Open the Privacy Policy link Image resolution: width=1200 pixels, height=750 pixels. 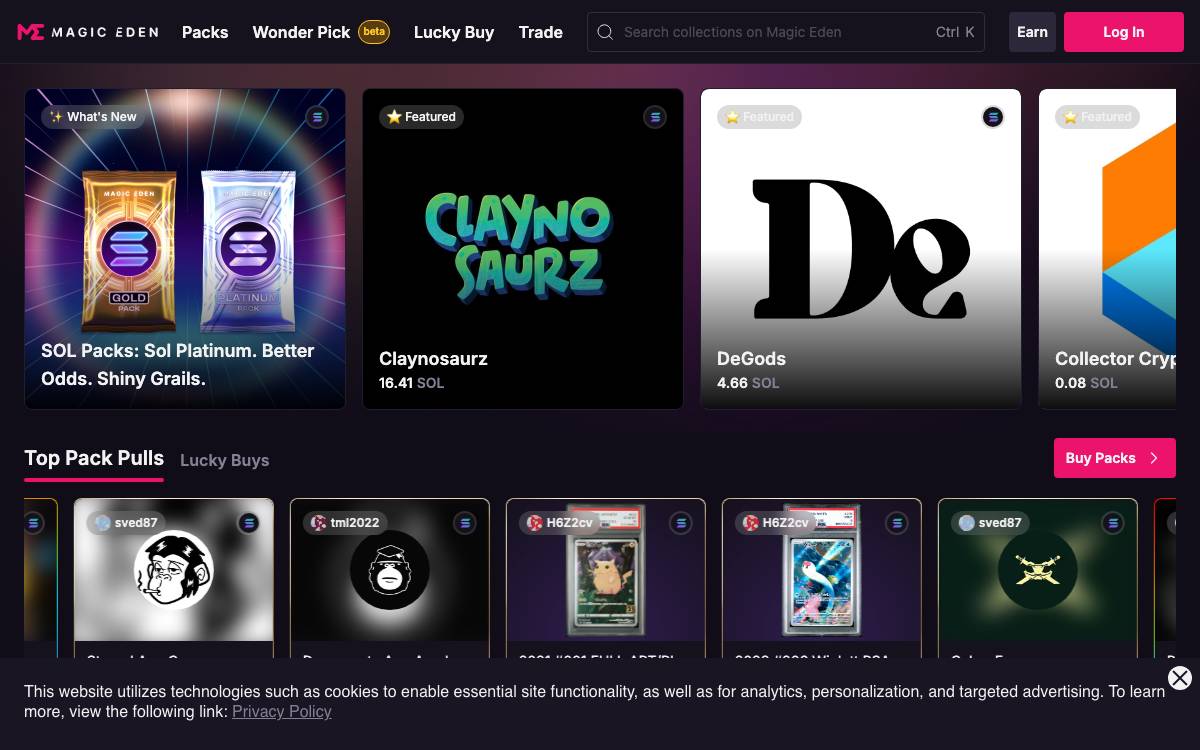pos(282,712)
